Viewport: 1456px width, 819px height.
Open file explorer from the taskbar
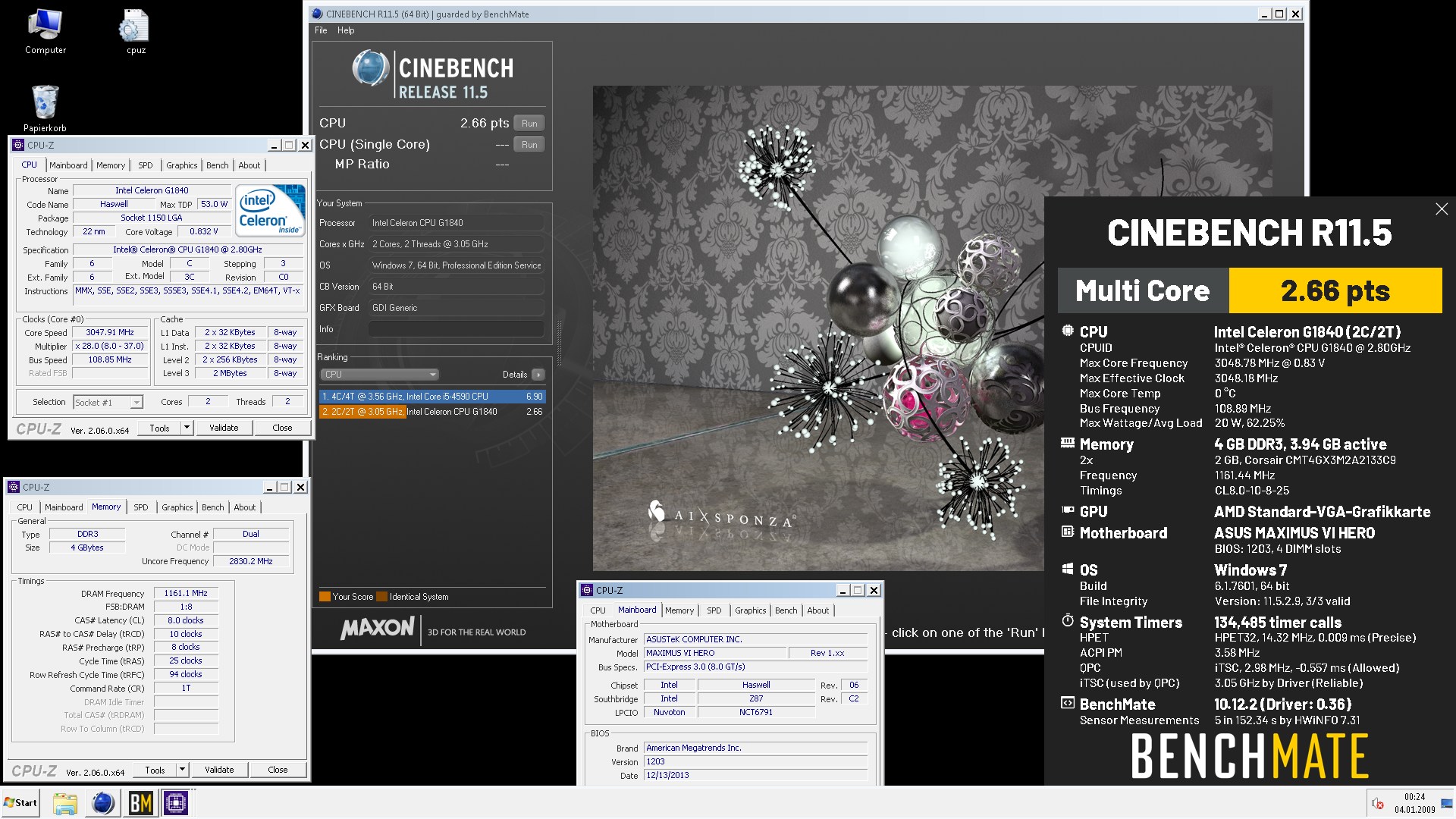click(65, 803)
